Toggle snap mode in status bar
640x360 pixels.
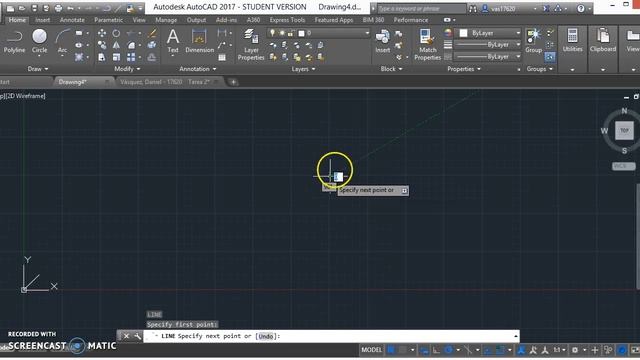point(403,350)
